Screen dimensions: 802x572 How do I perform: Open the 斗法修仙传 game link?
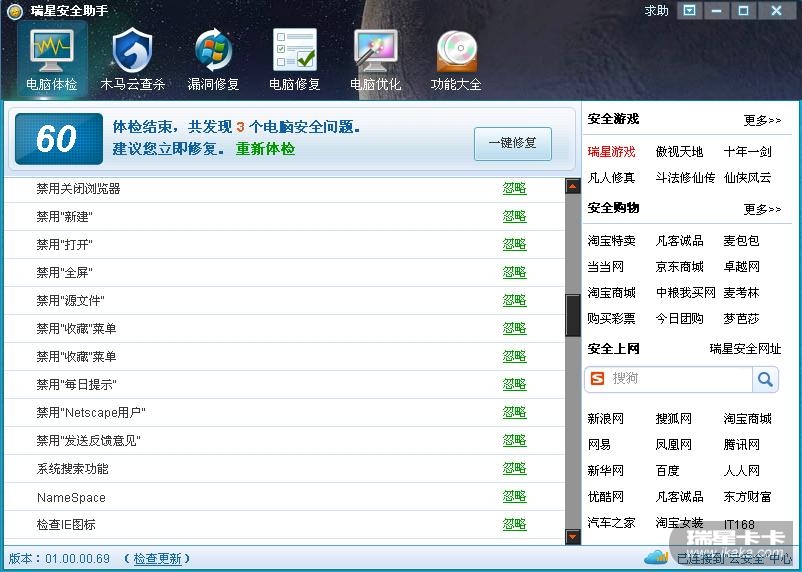[x=685, y=178]
